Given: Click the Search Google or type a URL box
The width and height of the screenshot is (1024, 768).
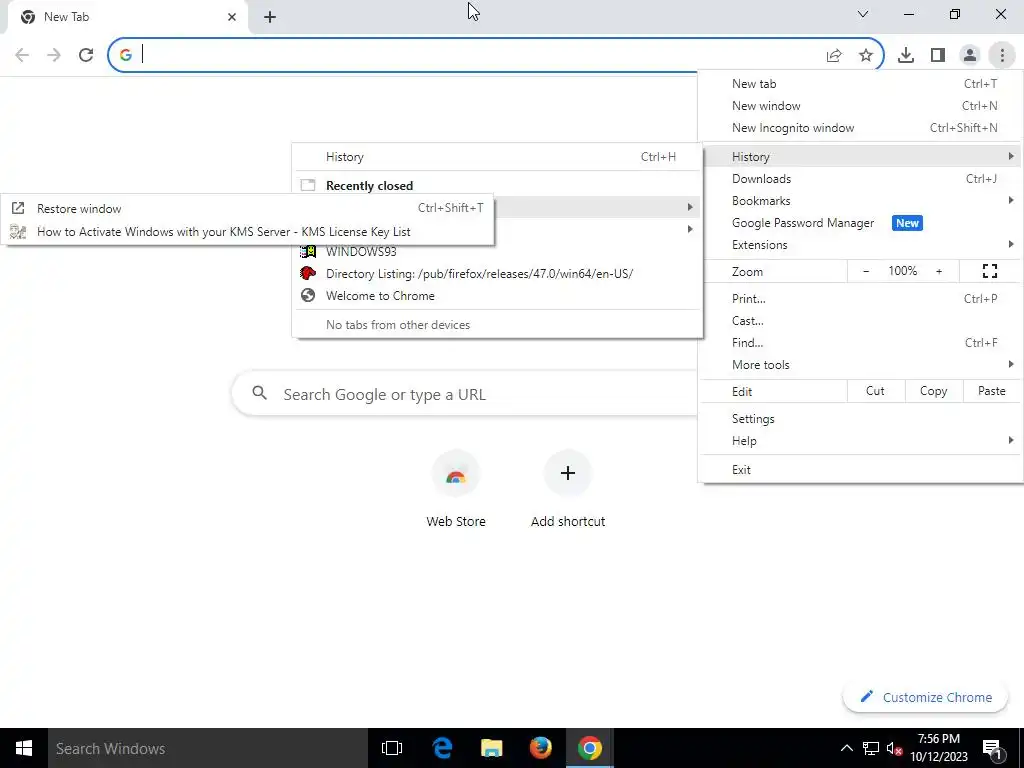Looking at the screenshot, I should (465, 394).
